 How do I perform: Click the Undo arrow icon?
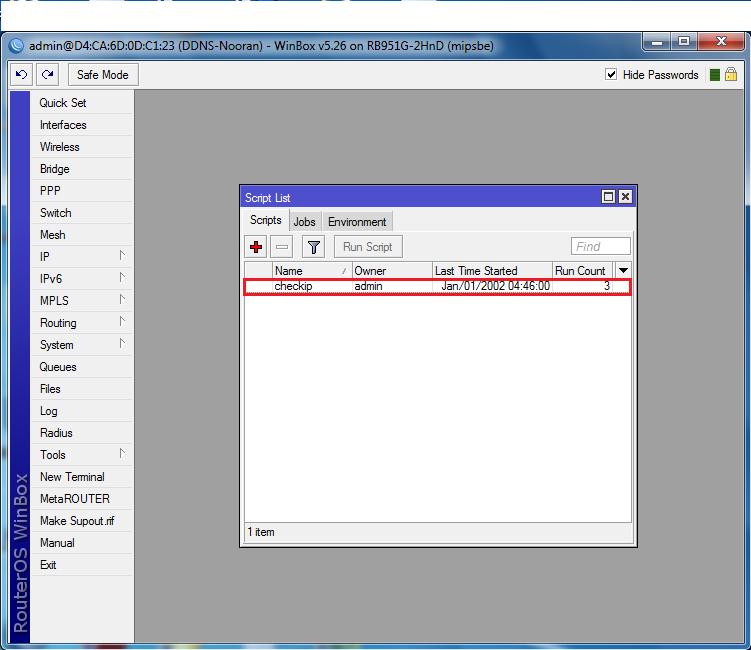coord(22,75)
